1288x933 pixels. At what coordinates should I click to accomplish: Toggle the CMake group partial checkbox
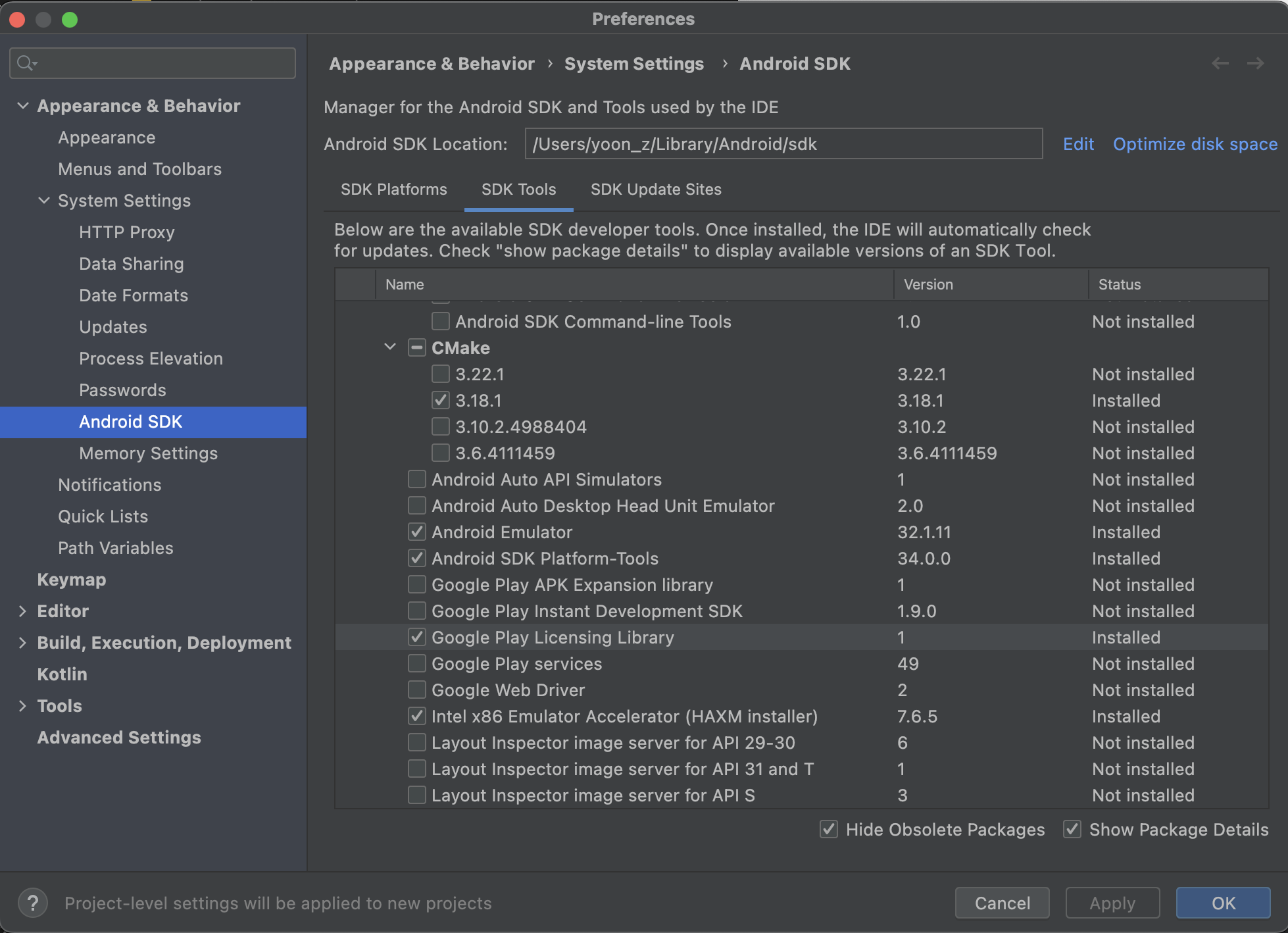coord(417,348)
